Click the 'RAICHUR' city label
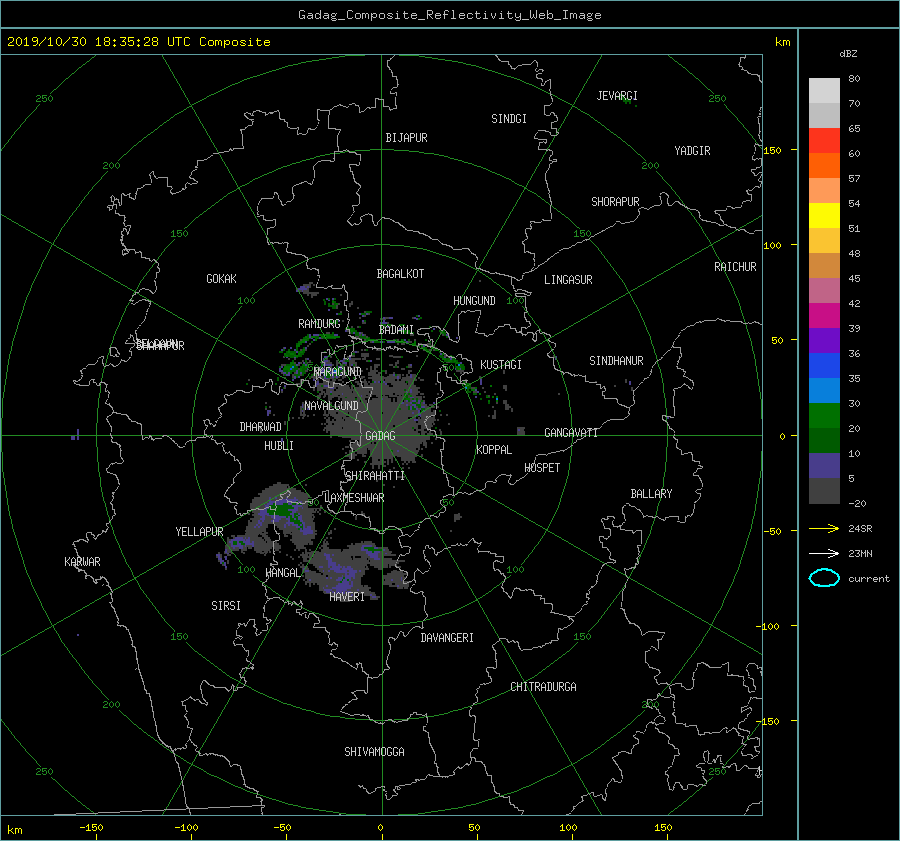 (735, 267)
